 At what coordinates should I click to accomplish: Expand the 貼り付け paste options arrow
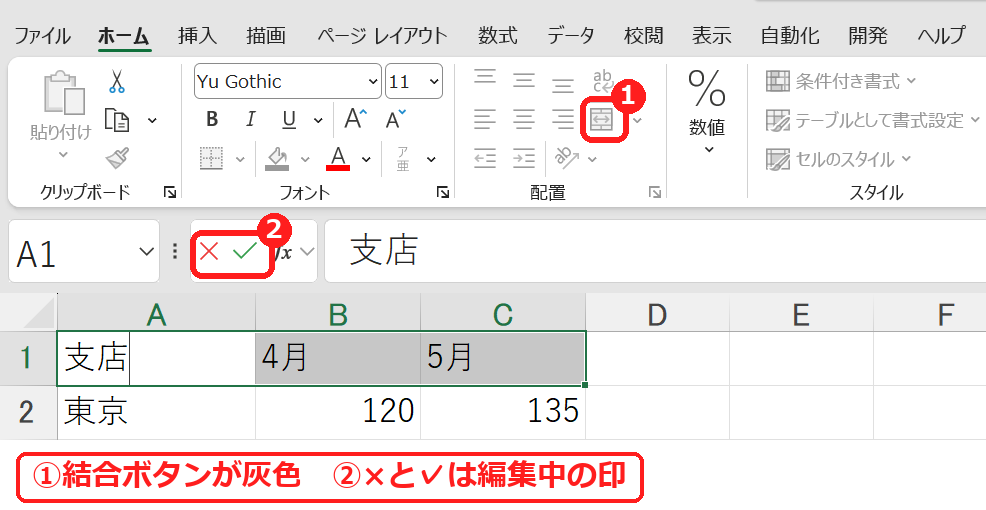click(x=63, y=154)
